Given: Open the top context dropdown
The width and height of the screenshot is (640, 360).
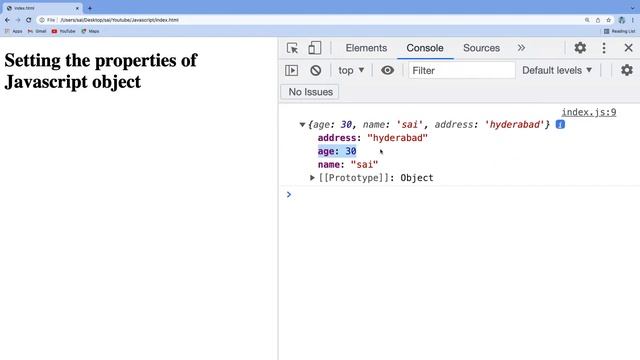Looking at the screenshot, I should click(351, 70).
